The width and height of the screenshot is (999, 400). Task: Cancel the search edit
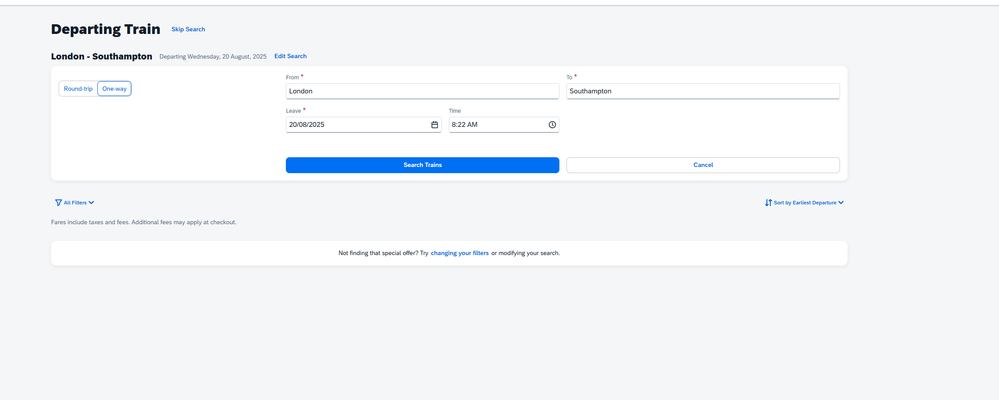click(x=703, y=165)
